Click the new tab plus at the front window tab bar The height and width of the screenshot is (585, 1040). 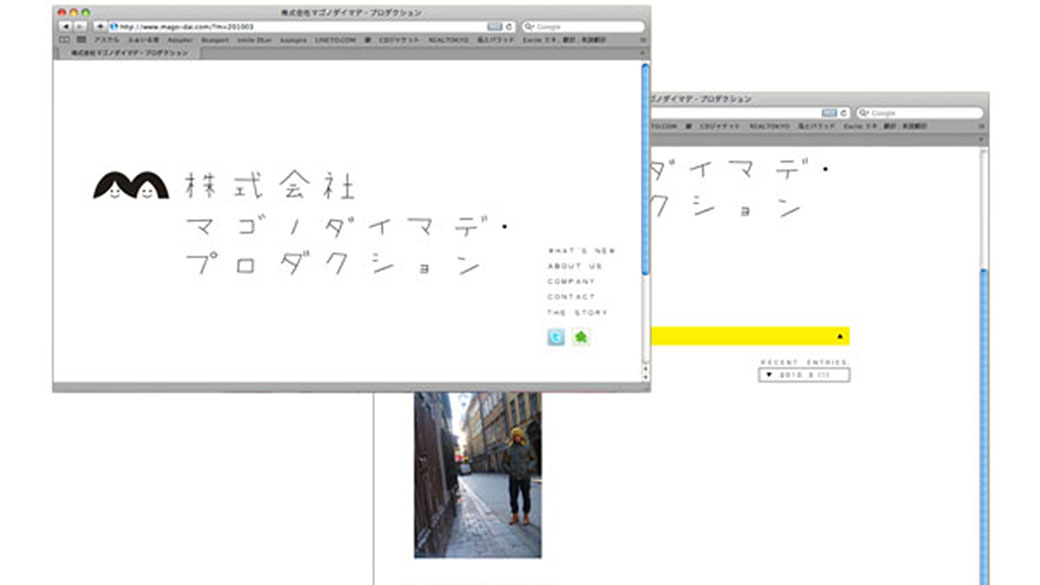(642, 52)
